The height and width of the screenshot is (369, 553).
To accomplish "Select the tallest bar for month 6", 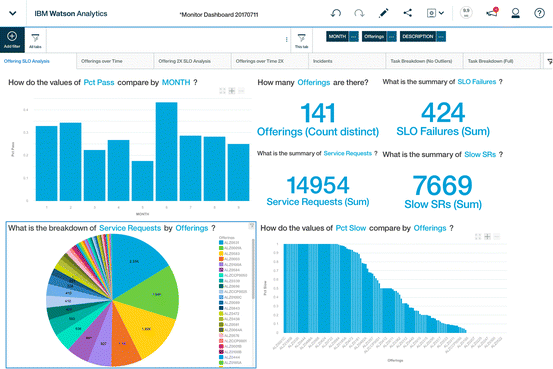I will 166,152.
